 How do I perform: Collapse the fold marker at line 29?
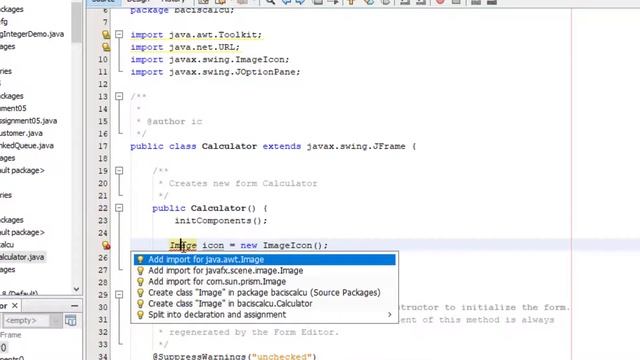pyautogui.click(x=119, y=295)
